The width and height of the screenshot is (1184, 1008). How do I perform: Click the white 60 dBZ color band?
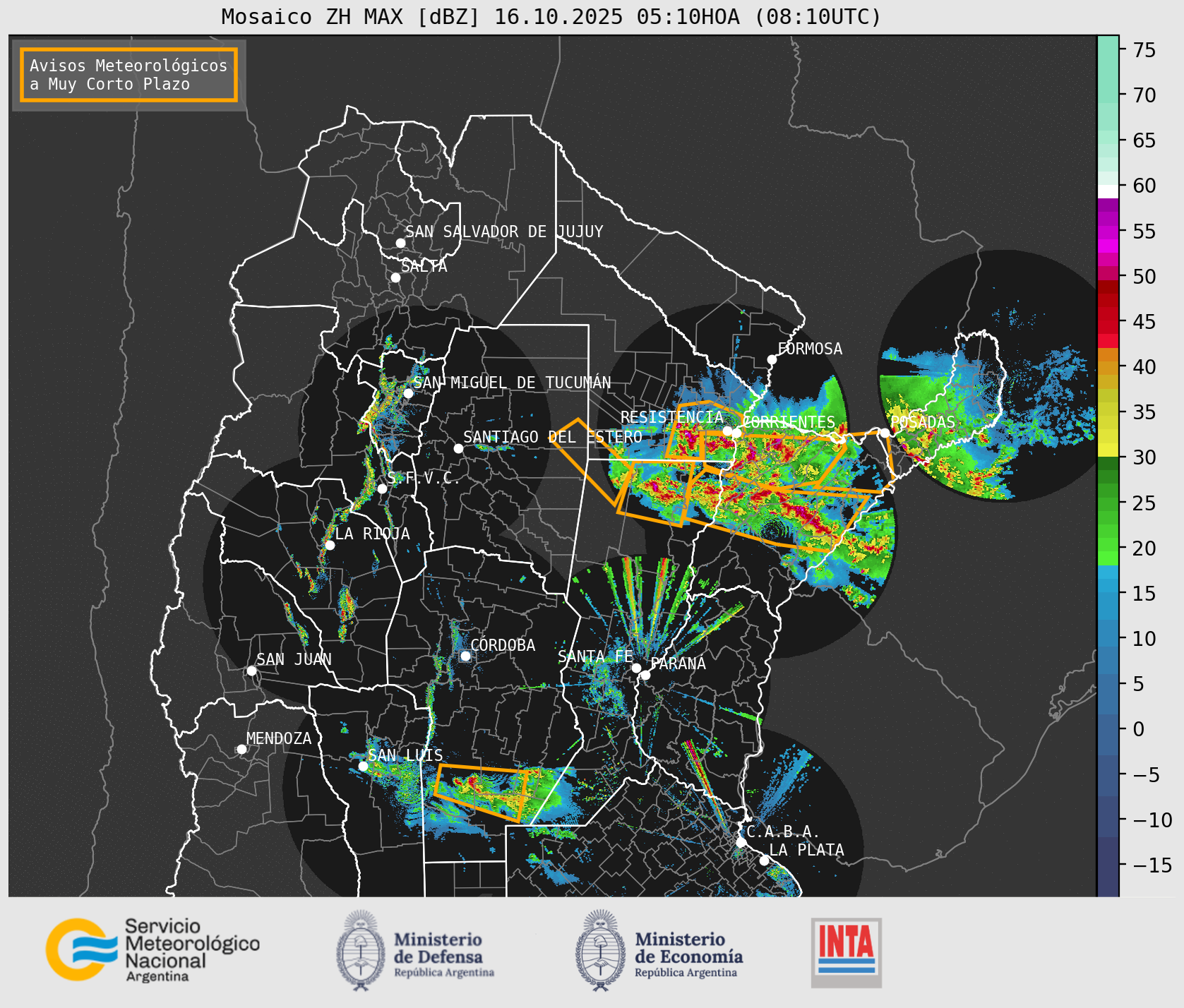[1108, 191]
